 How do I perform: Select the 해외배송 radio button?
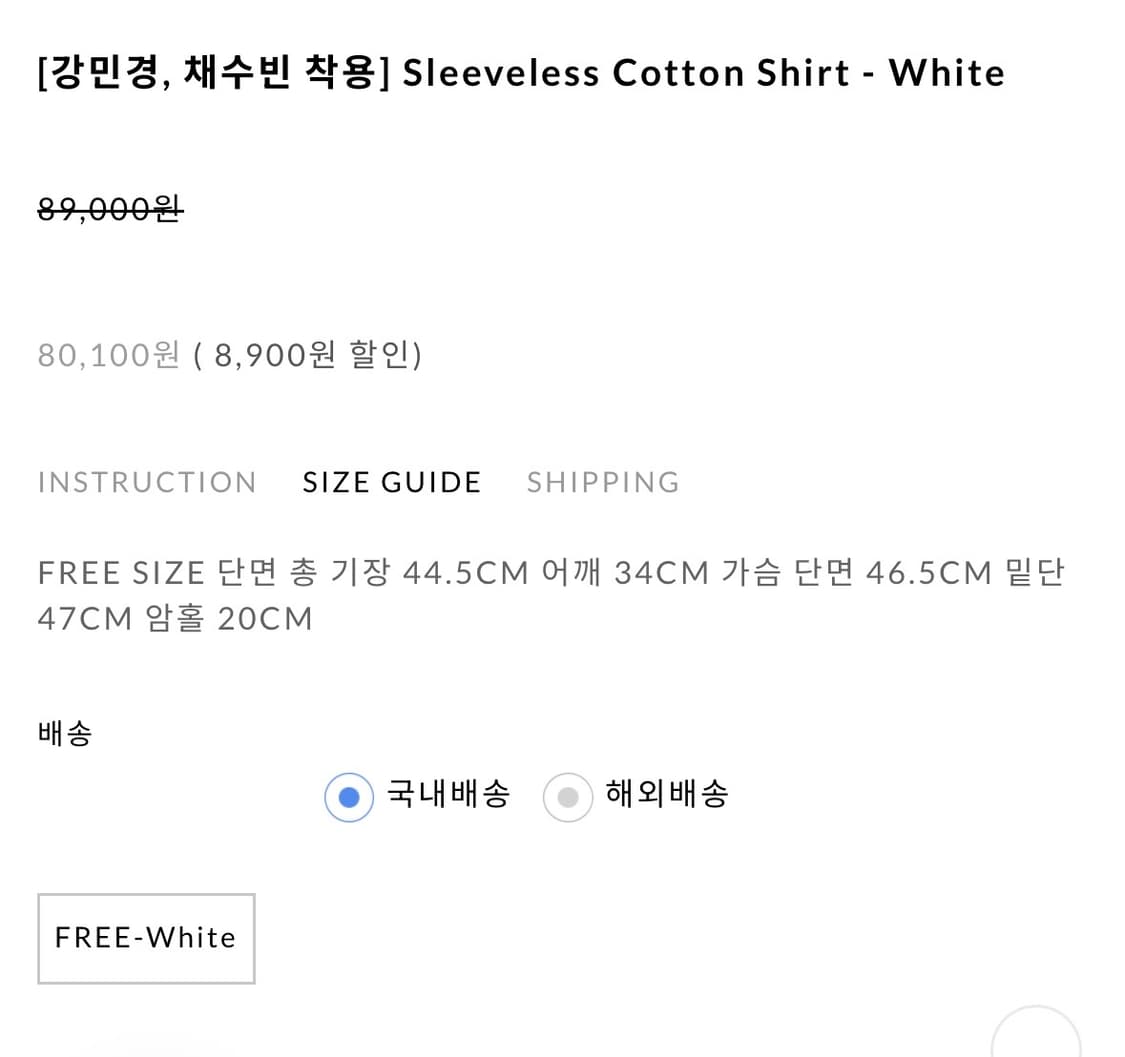click(x=567, y=798)
